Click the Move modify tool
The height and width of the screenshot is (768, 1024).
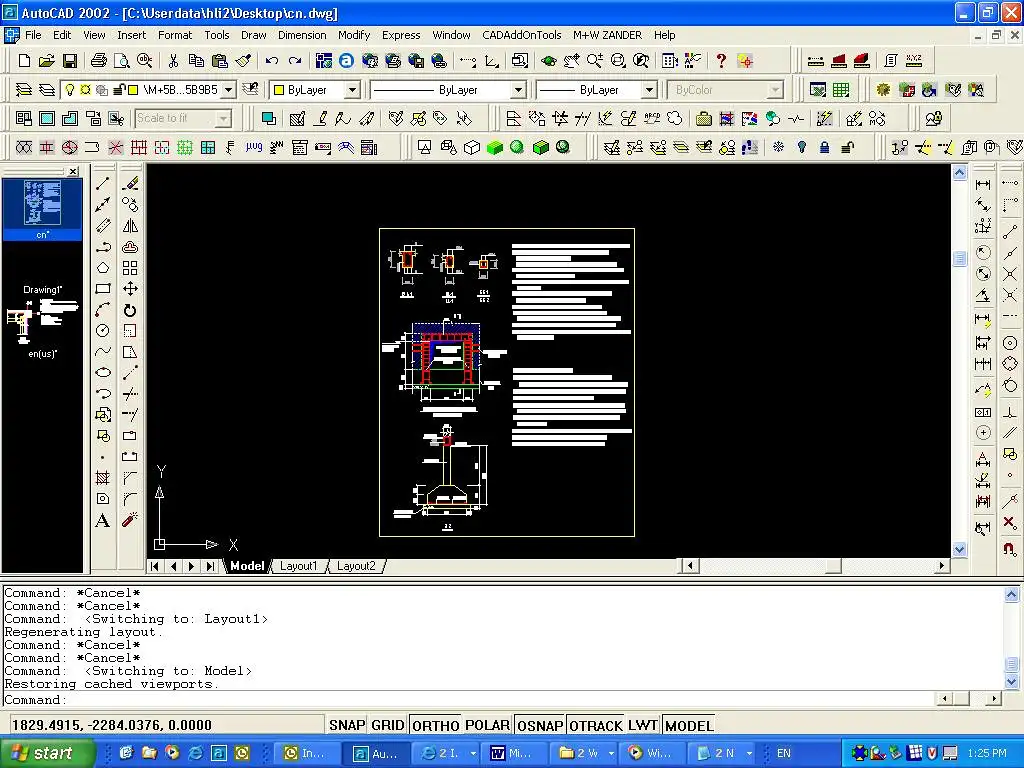click(130, 289)
